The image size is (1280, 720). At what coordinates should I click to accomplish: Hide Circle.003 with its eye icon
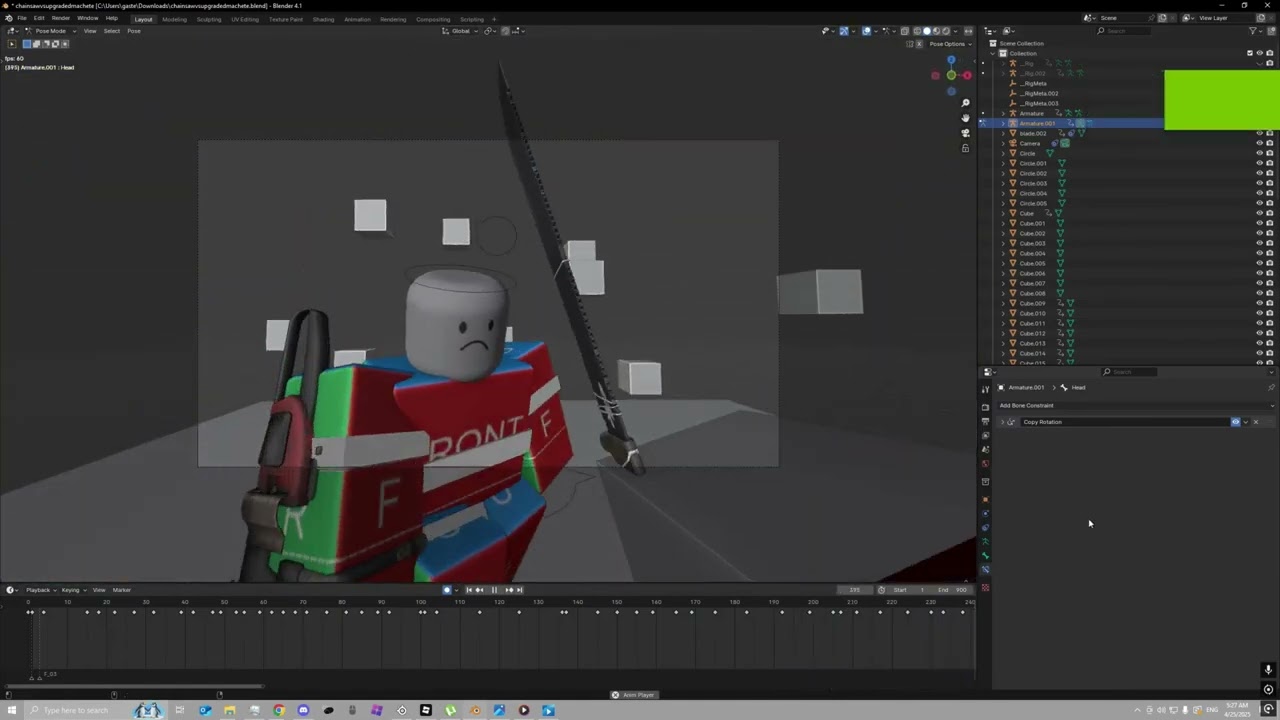pos(1259,183)
